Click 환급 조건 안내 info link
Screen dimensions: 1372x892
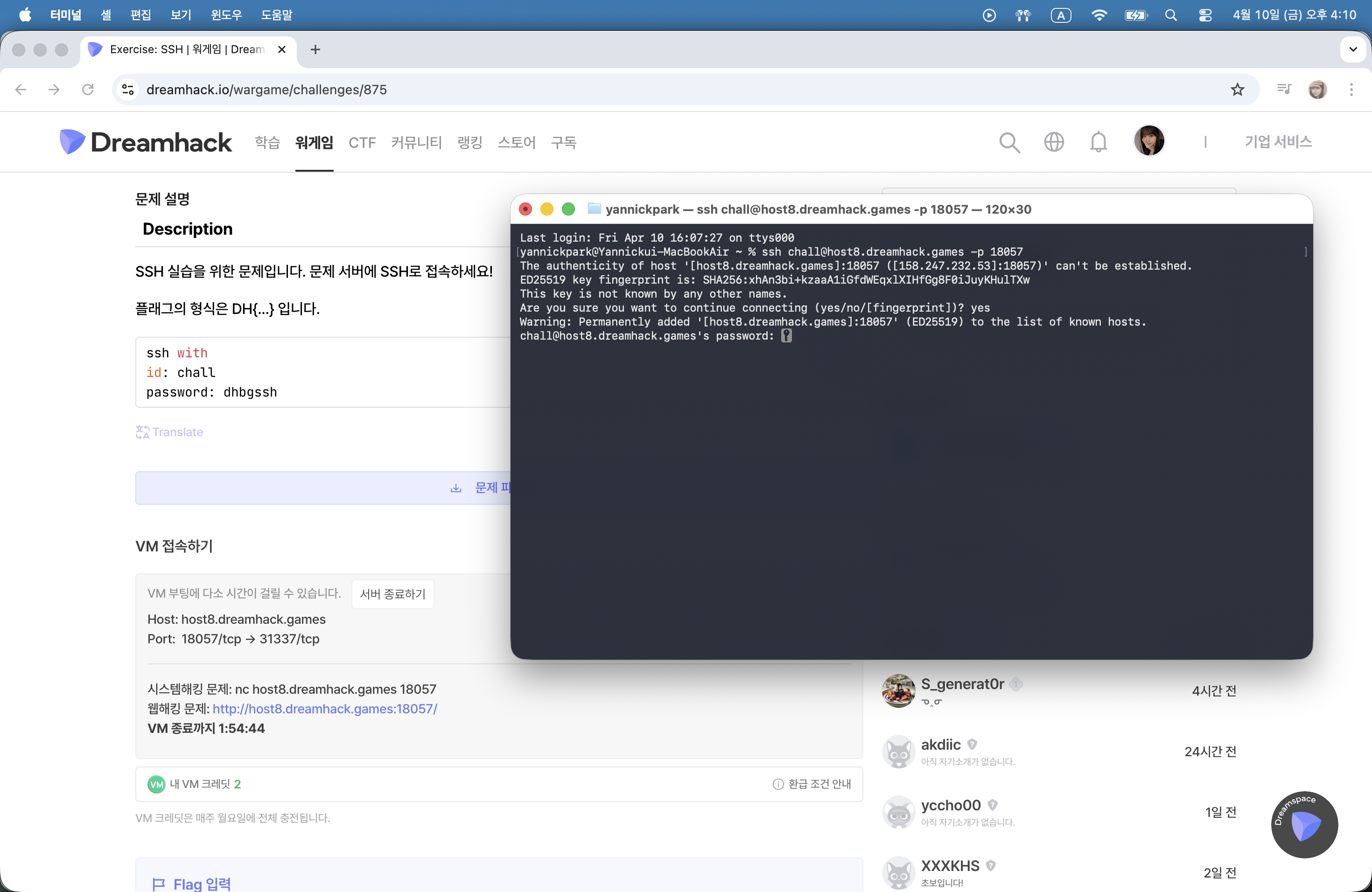pyautogui.click(x=812, y=784)
